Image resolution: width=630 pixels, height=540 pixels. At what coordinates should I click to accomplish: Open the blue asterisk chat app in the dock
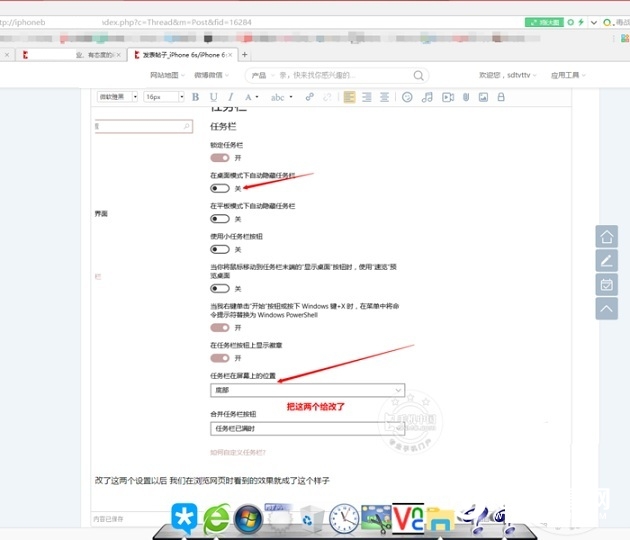click(x=184, y=518)
